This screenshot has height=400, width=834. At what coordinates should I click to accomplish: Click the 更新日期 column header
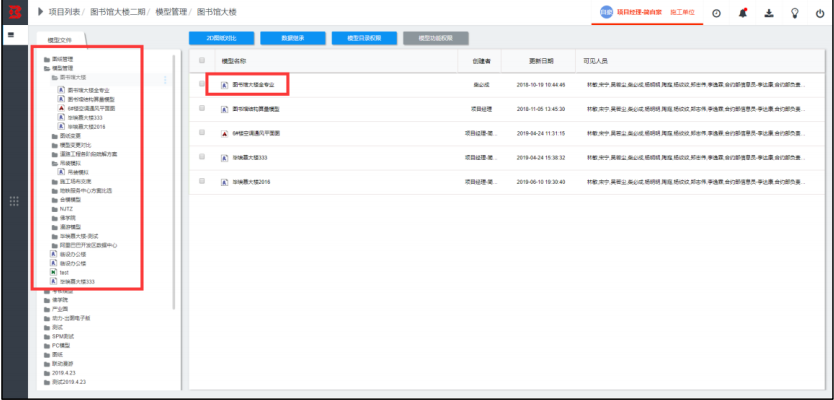[x=541, y=61]
